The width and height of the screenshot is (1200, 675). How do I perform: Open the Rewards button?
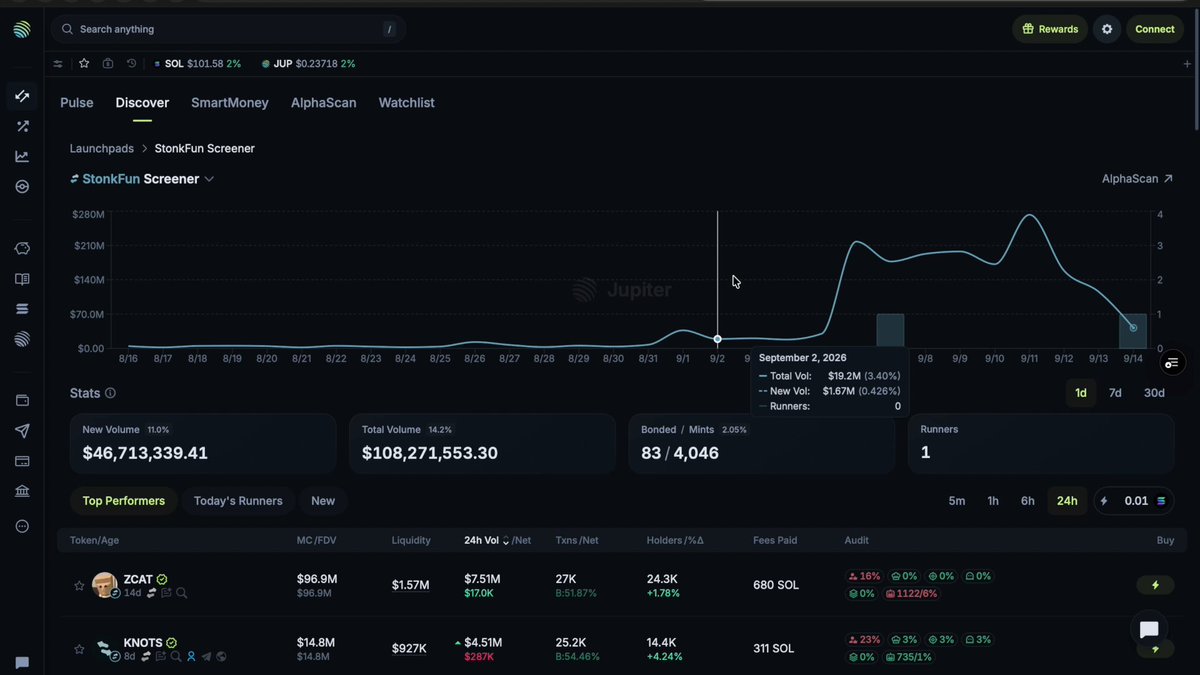pos(1050,29)
